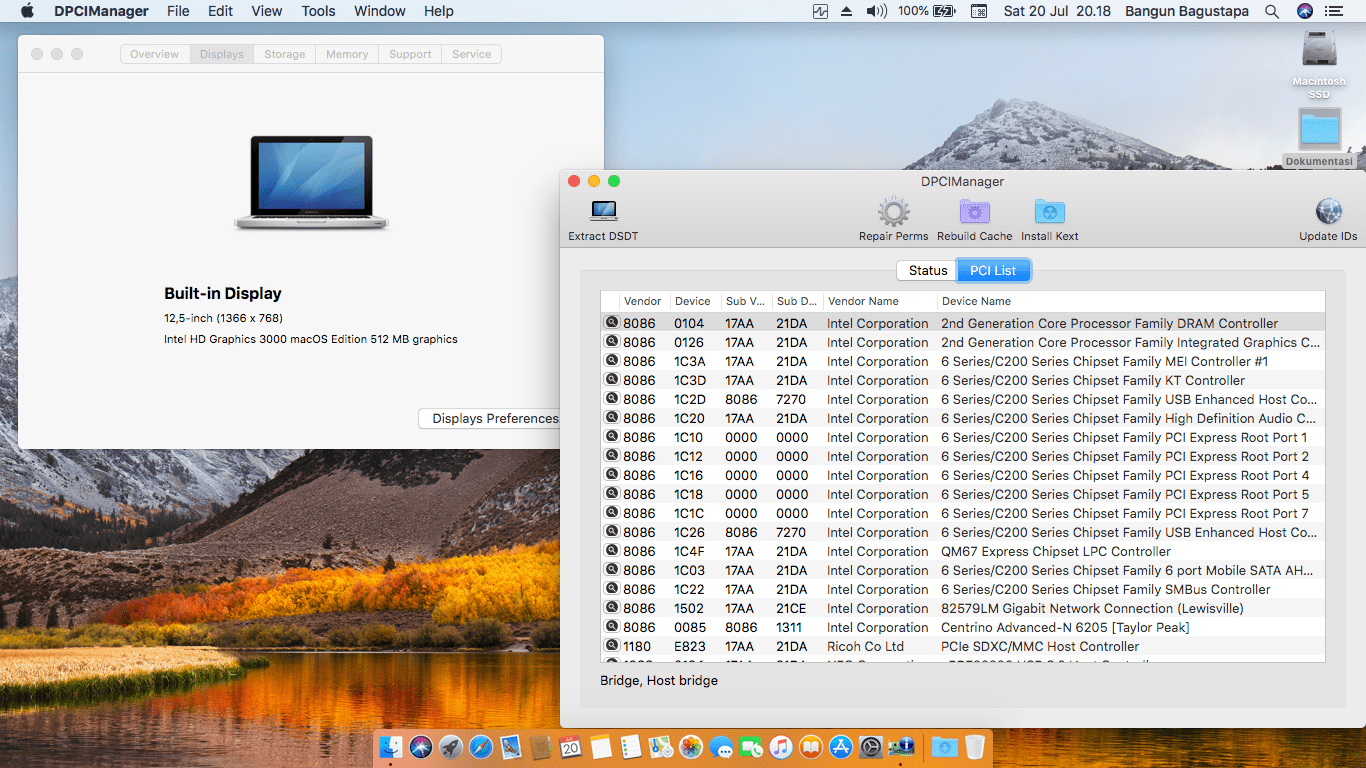Screen dimensions: 1366x768
Task: Select the Dokumentasi folder on desktop
Action: click(1320, 130)
